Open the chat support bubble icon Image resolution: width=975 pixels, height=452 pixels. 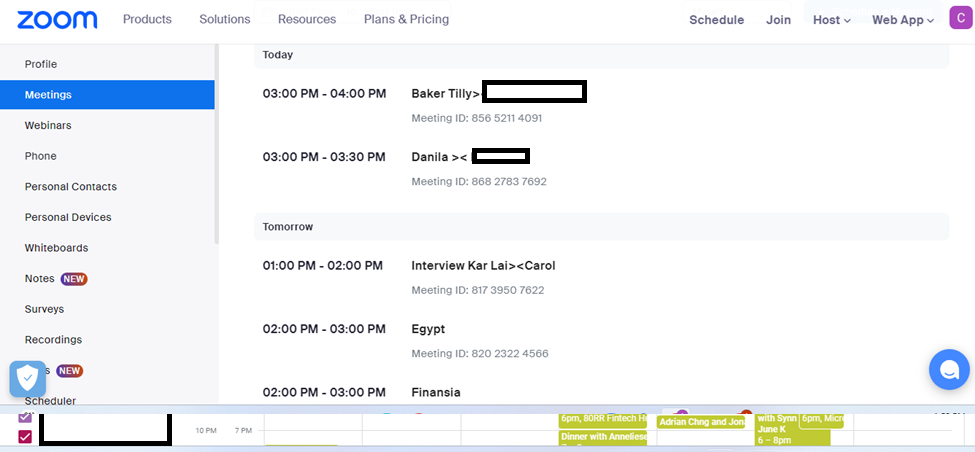pyautogui.click(x=949, y=369)
